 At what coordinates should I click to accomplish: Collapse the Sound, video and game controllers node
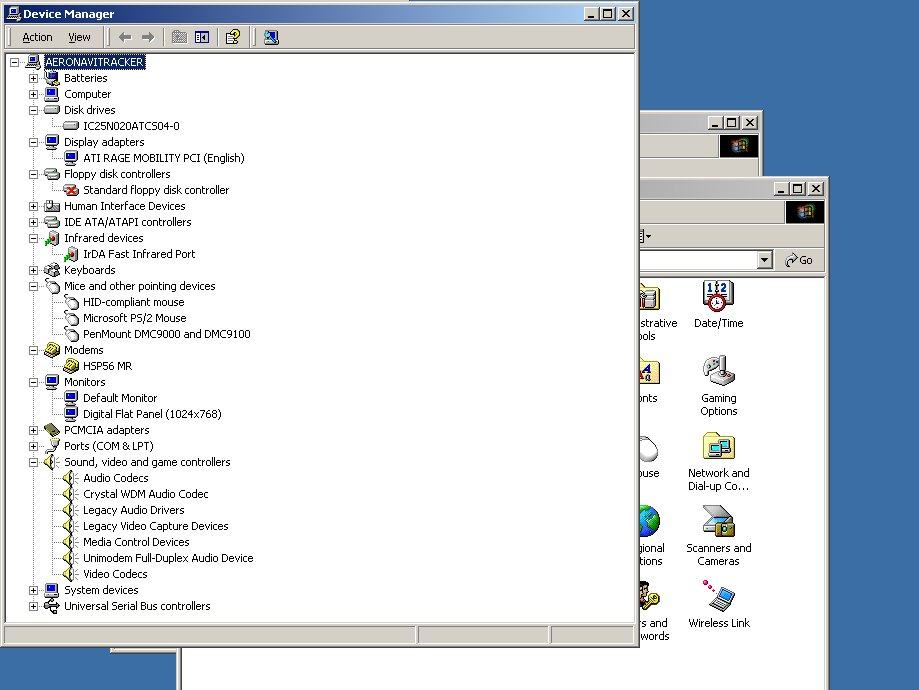coord(33,462)
